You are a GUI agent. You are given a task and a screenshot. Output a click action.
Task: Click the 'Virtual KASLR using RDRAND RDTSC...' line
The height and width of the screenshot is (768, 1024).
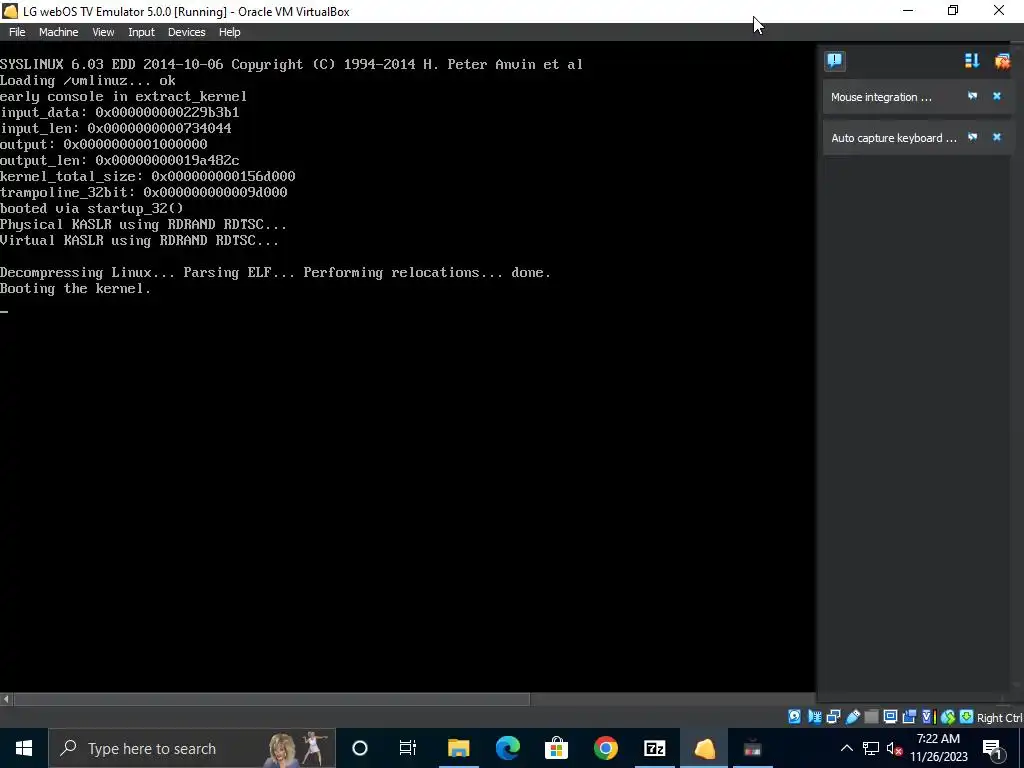click(x=139, y=240)
